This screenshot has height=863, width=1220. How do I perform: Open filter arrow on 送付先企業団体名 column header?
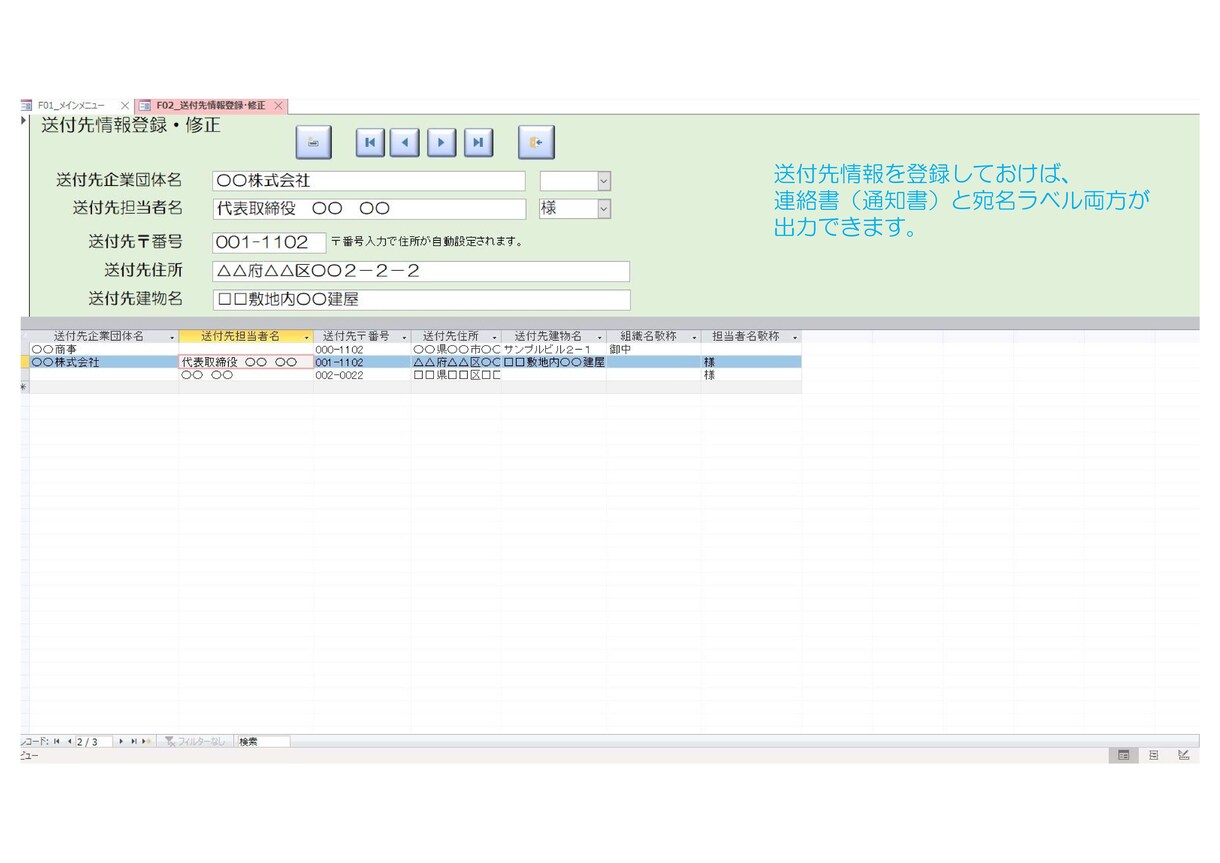172,337
